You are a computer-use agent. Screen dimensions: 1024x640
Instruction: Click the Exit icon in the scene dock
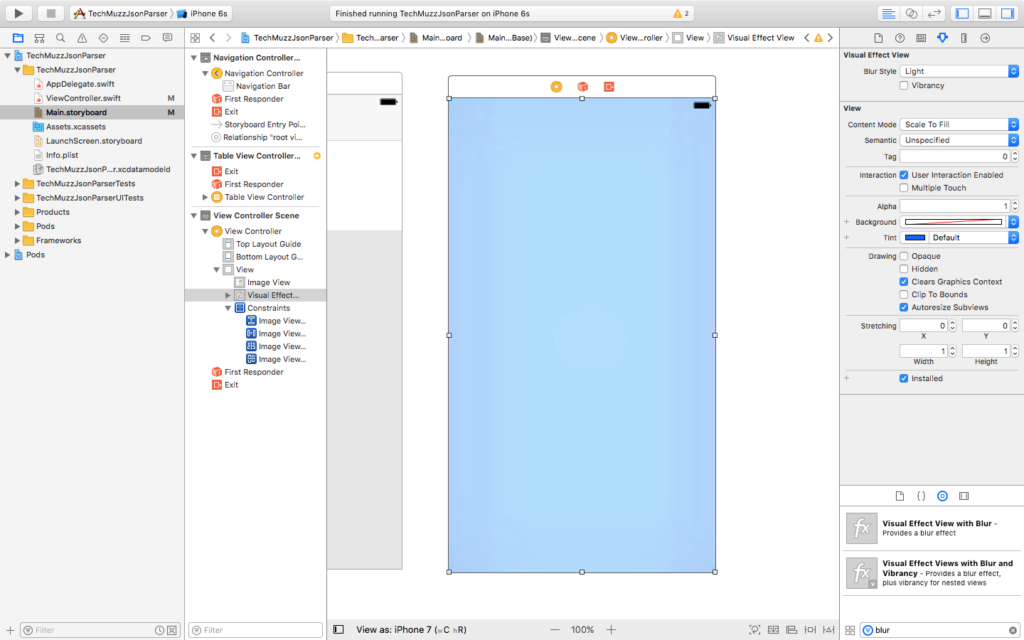(x=609, y=87)
